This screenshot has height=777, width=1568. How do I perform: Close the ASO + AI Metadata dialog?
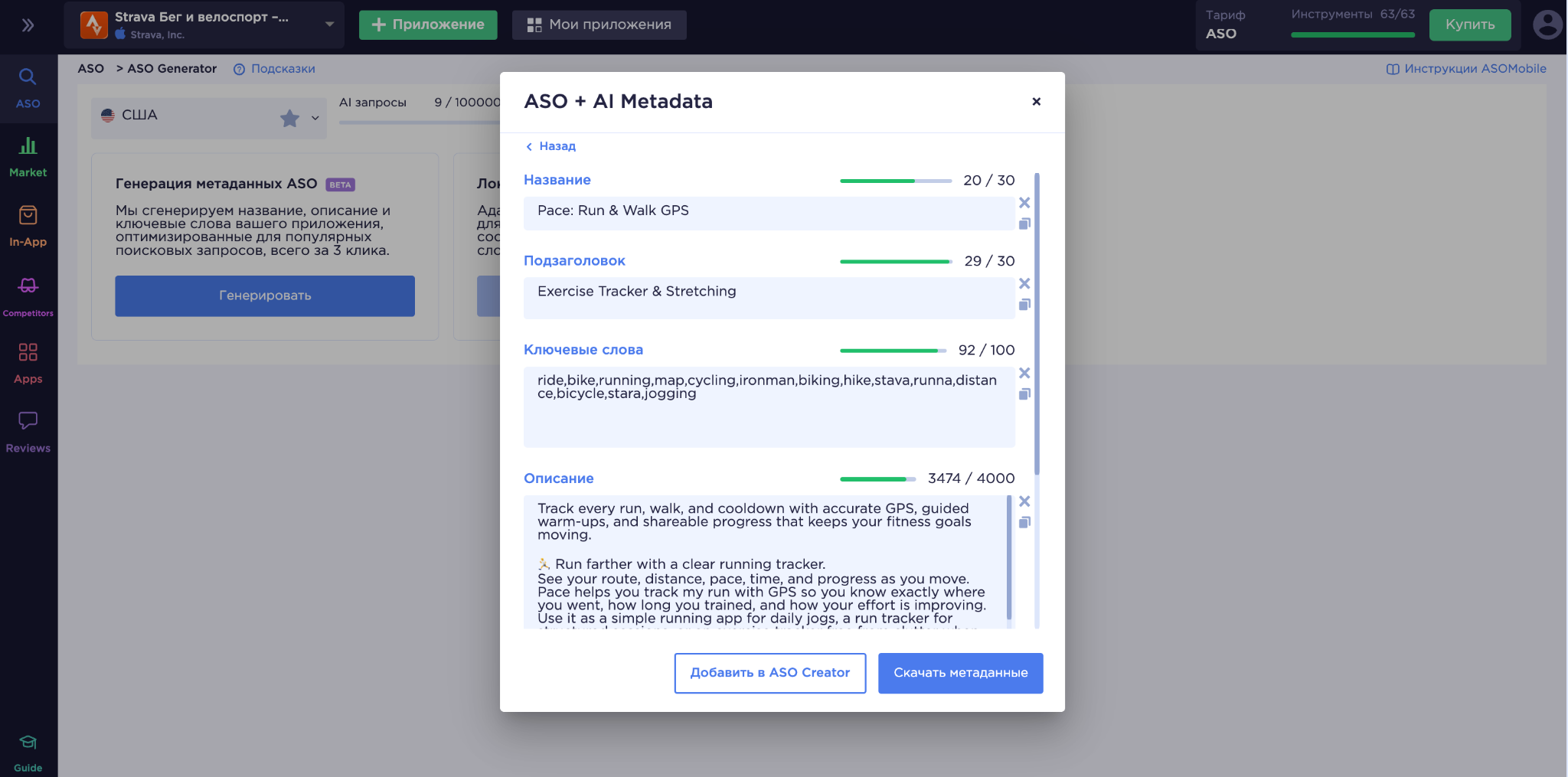point(1036,101)
